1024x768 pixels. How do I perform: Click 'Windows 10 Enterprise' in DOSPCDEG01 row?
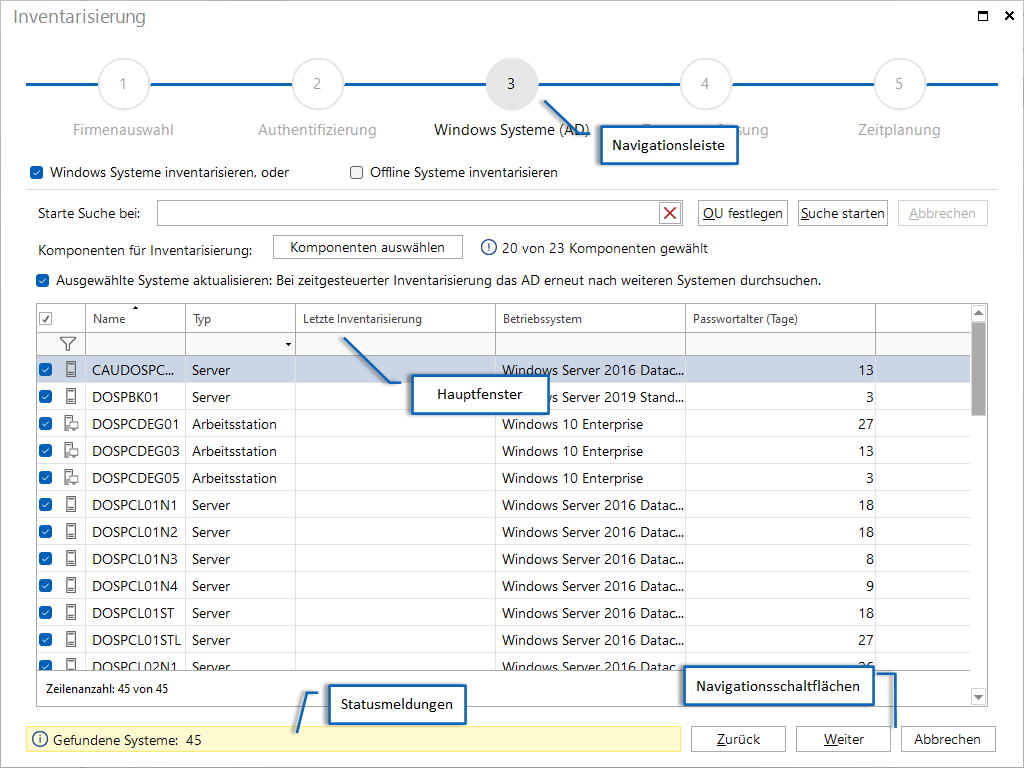(573, 424)
